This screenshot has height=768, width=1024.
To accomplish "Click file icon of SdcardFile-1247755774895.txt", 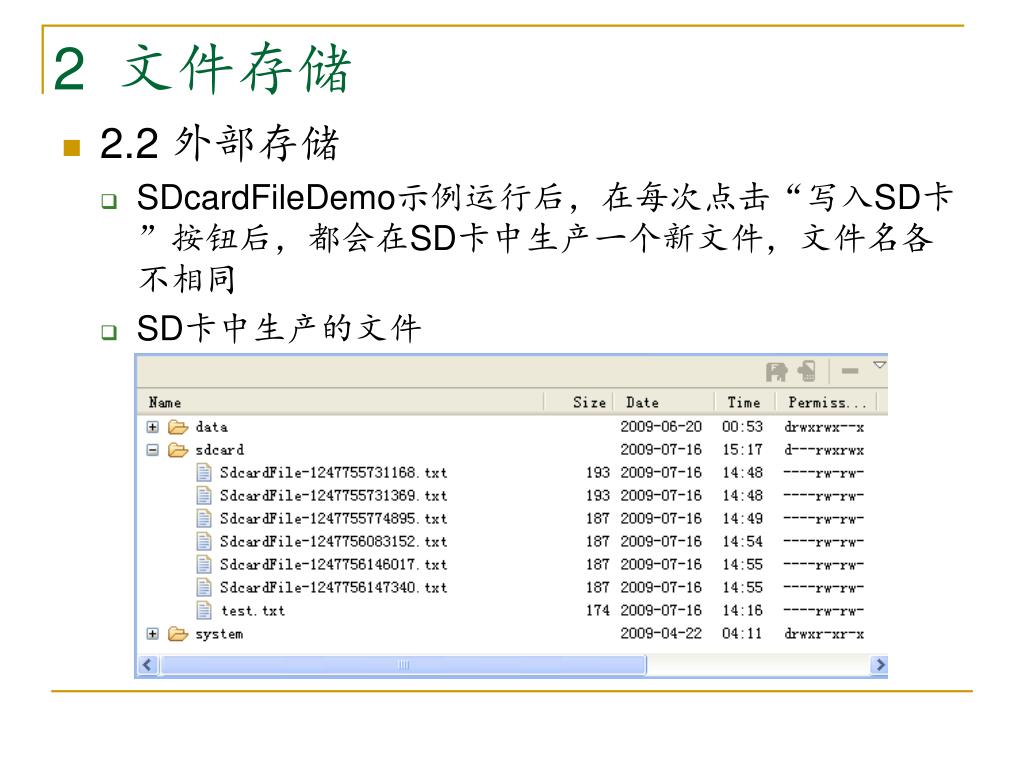I will tap(204, 519).
